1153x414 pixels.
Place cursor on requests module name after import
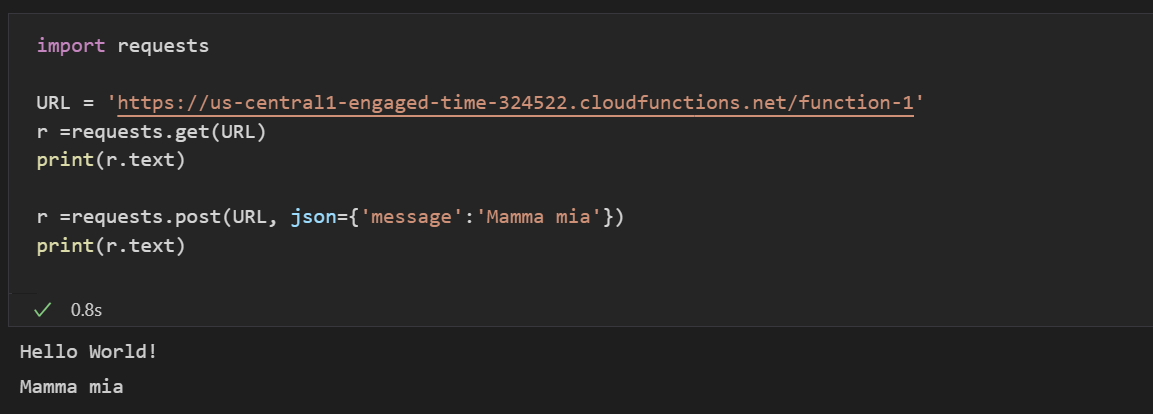pyautogui.click(x=163, y=45)
